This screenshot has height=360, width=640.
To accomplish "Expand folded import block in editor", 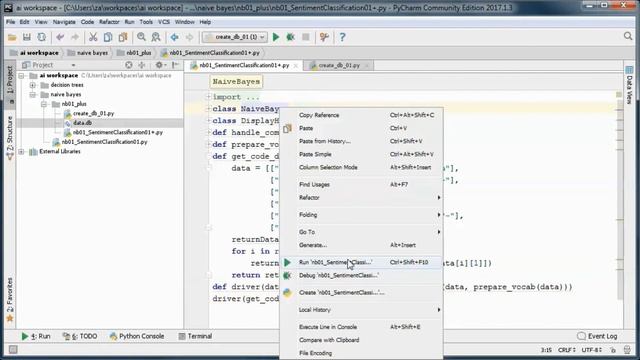I will 208,97.
